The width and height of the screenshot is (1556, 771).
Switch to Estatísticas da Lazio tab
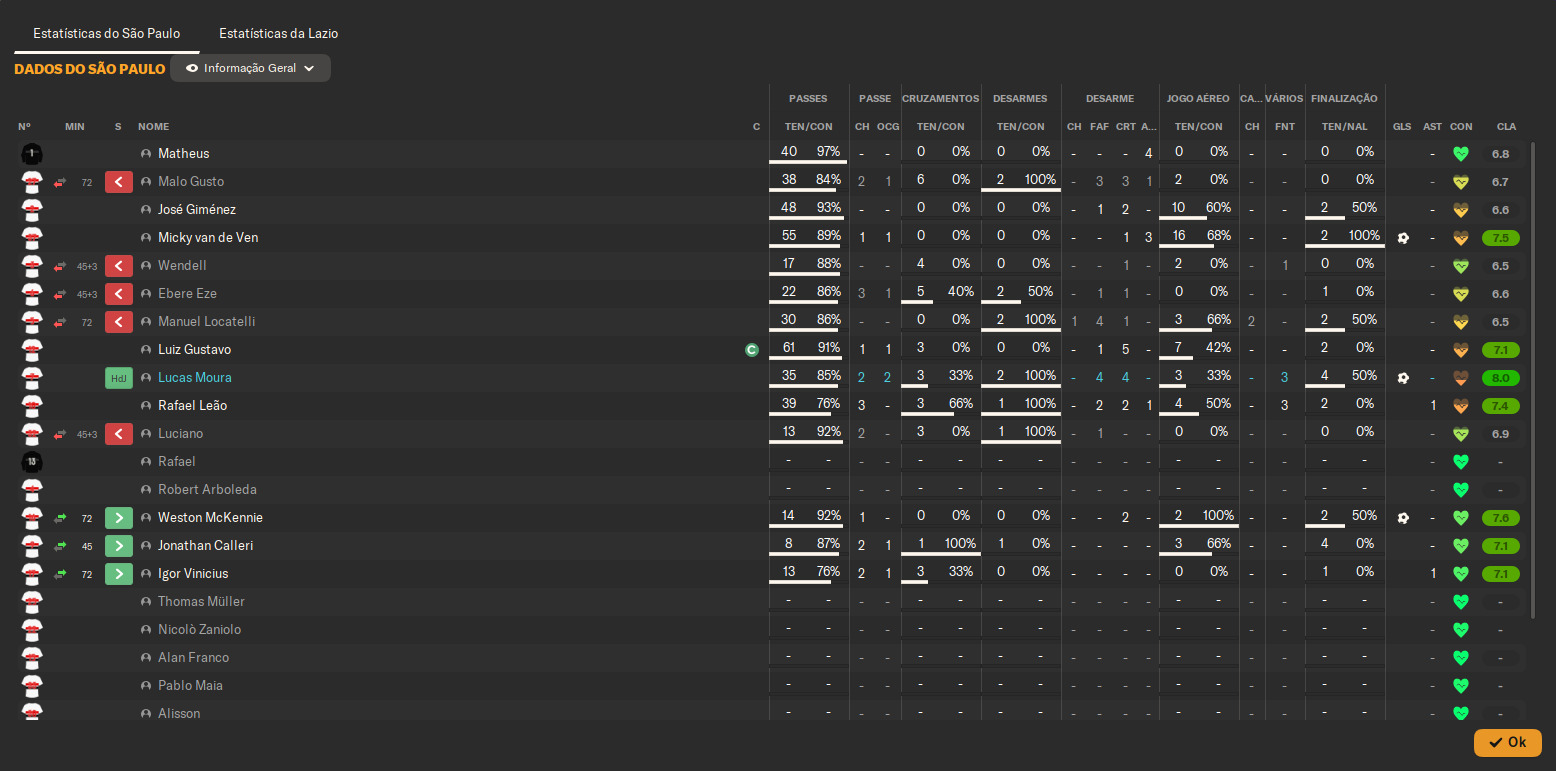click(278, 33)
